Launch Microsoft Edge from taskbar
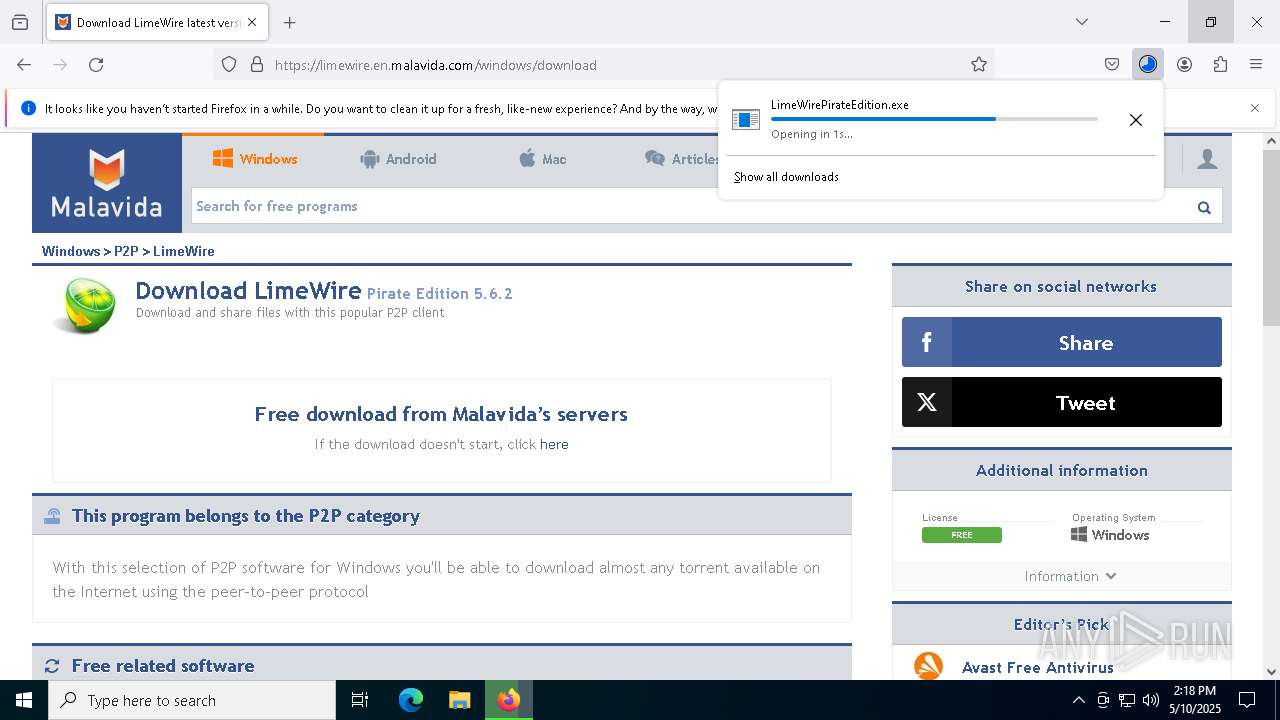This screenshot has width=1280, height=720. point(411,700)
